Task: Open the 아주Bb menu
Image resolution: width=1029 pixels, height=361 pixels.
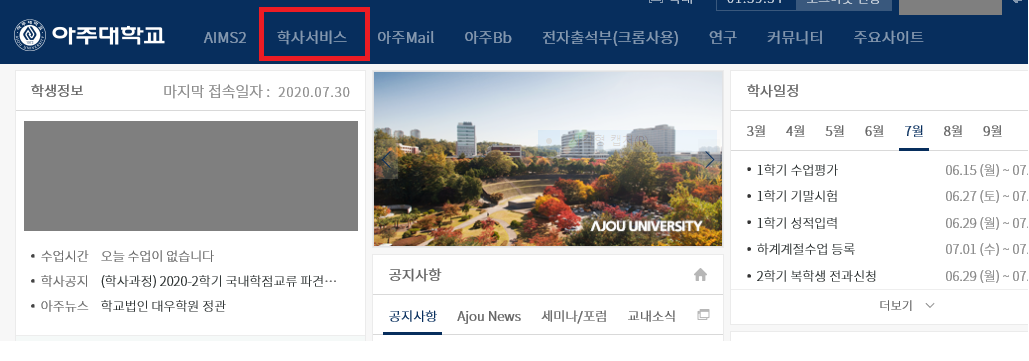Action: click(488, 37)
